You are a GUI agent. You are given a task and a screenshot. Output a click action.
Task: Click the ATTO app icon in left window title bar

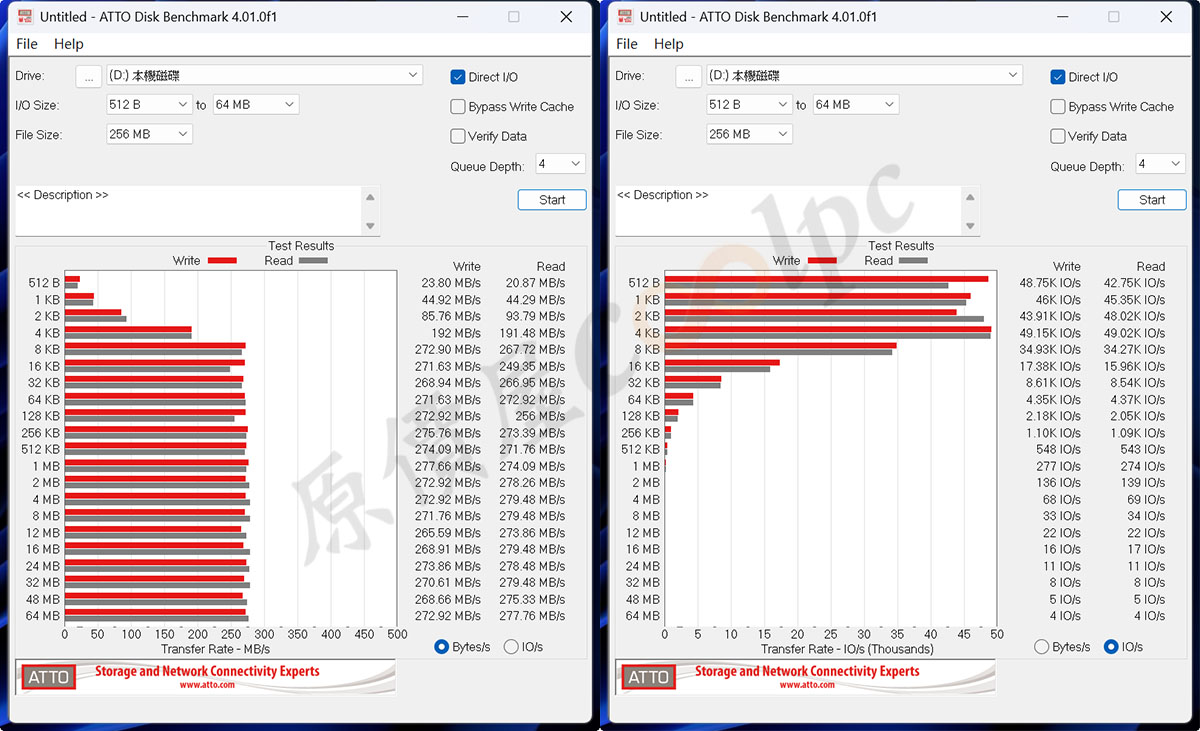pyautogui.click(x=24, y=17)
